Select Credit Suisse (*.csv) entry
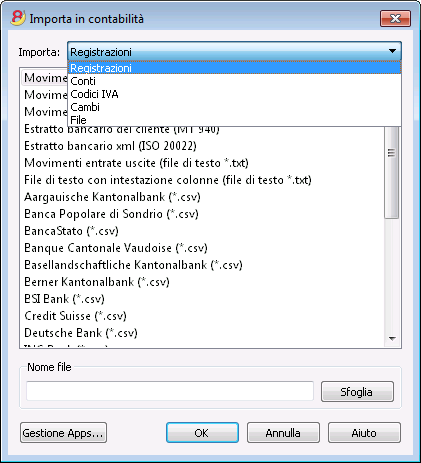The width and height of the screenshot is (421, 463). click(x=75, y=316)
